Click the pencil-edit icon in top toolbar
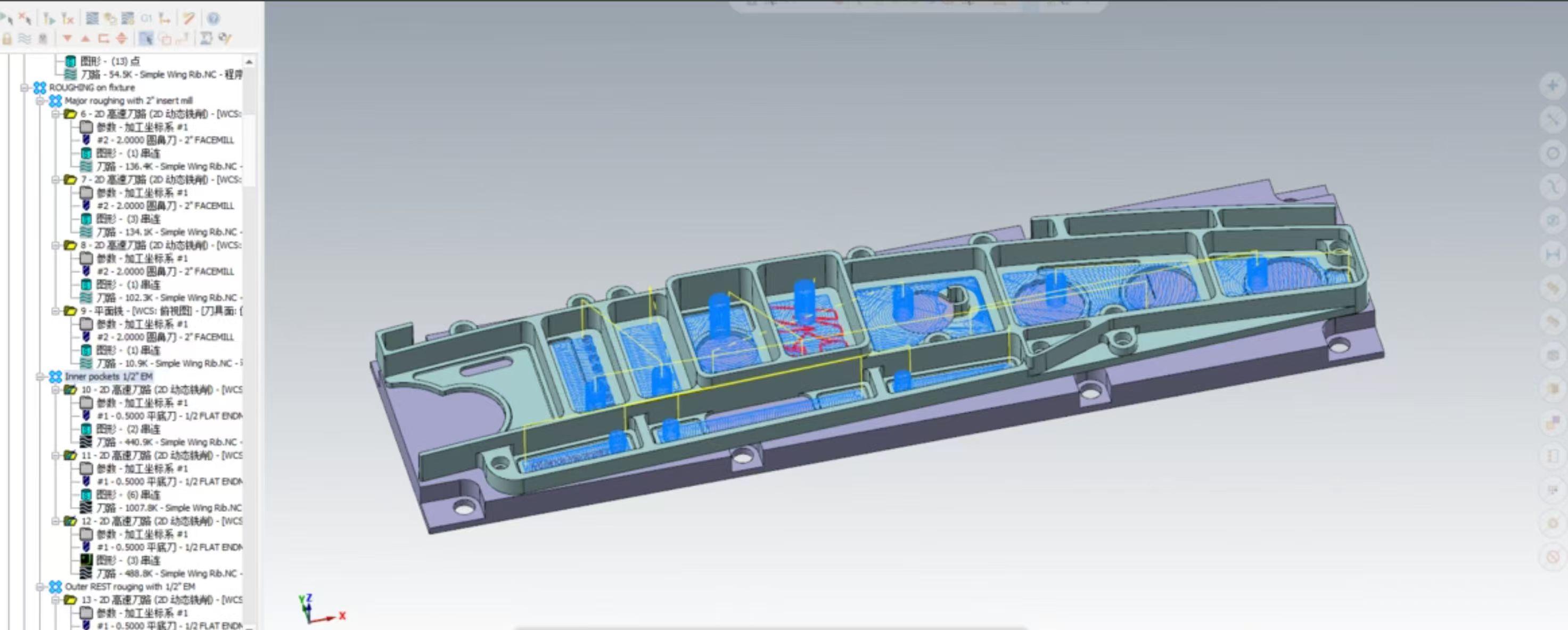 188,18
